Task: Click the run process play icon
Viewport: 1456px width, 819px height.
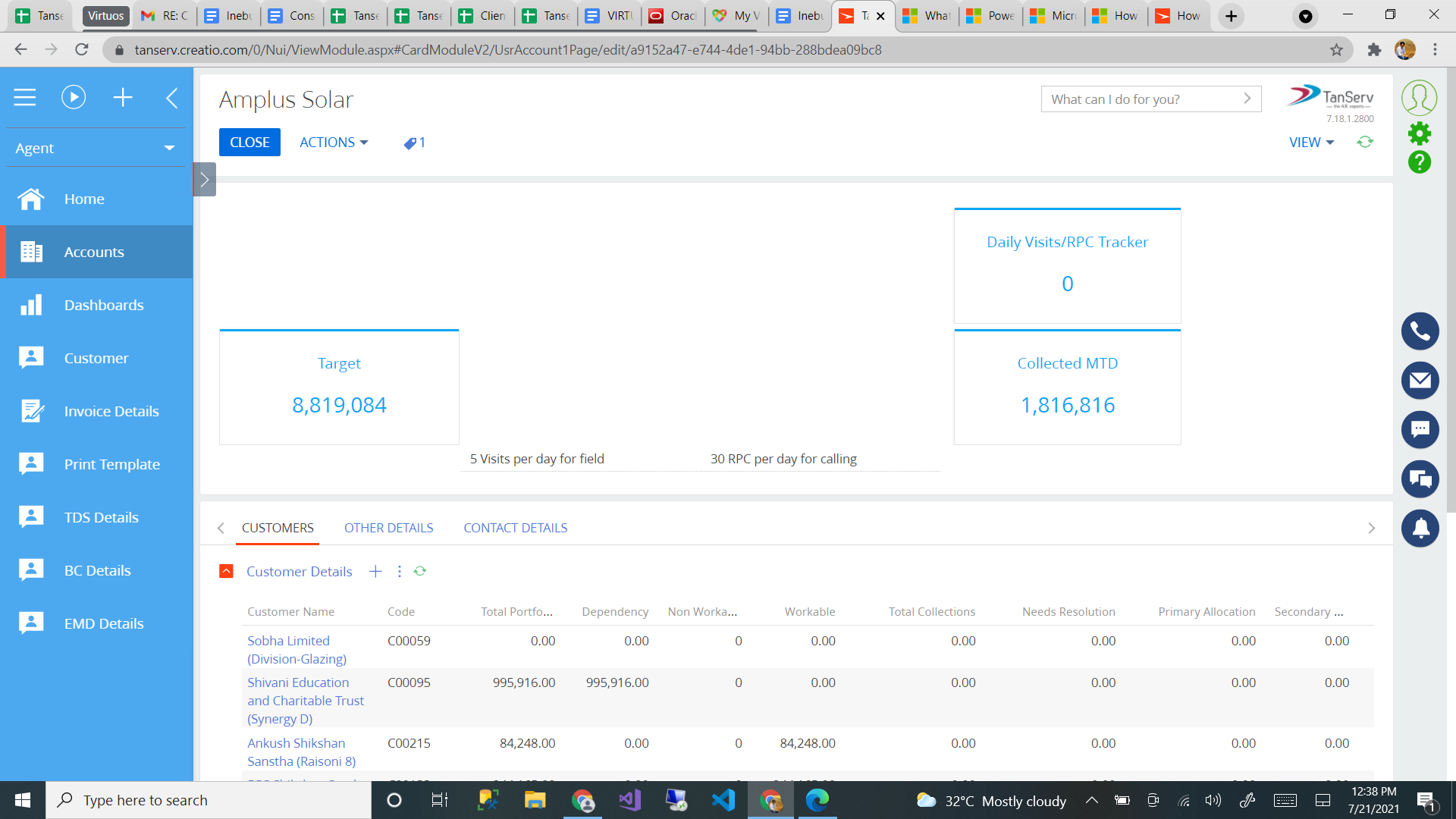Action: 74,97
